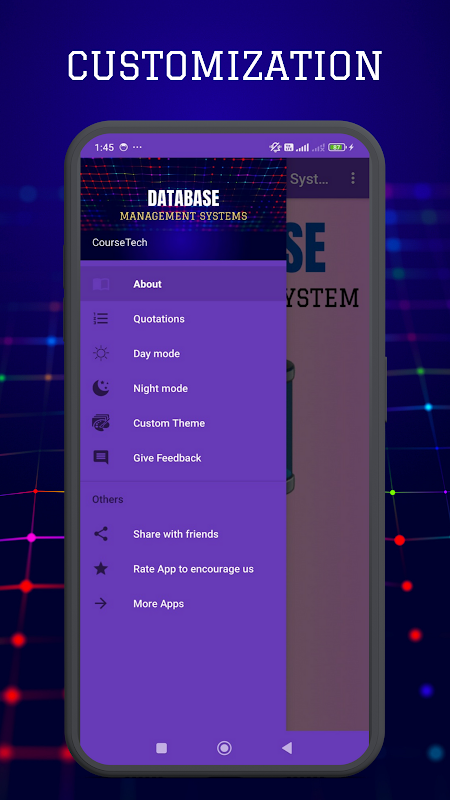This screenshot has width=450, height=800.
Task: Tap Rate App to encourage us
Action: pyautogui.click(x=183, y=569)
